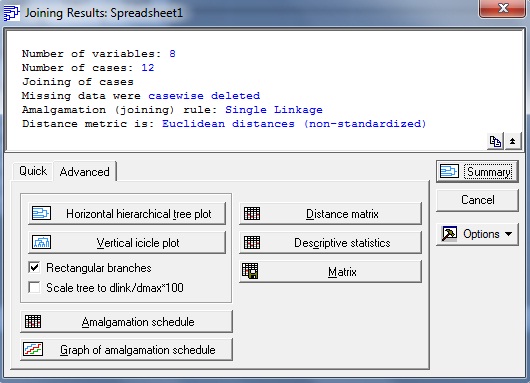Click the 'Joining of cases' line
The height and width of the screenshot is (383, 530).
(x=78, y=82)
